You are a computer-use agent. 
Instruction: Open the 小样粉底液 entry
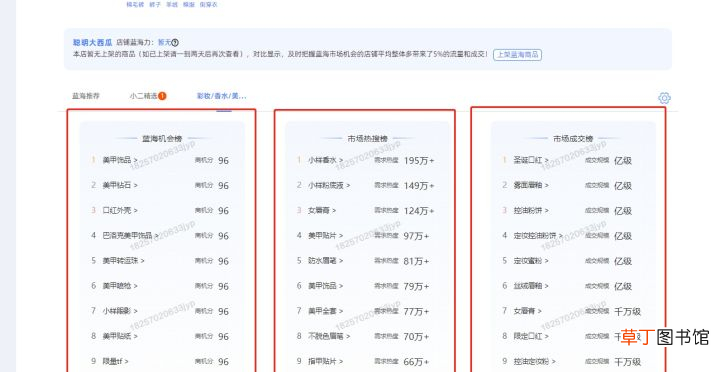329,185
